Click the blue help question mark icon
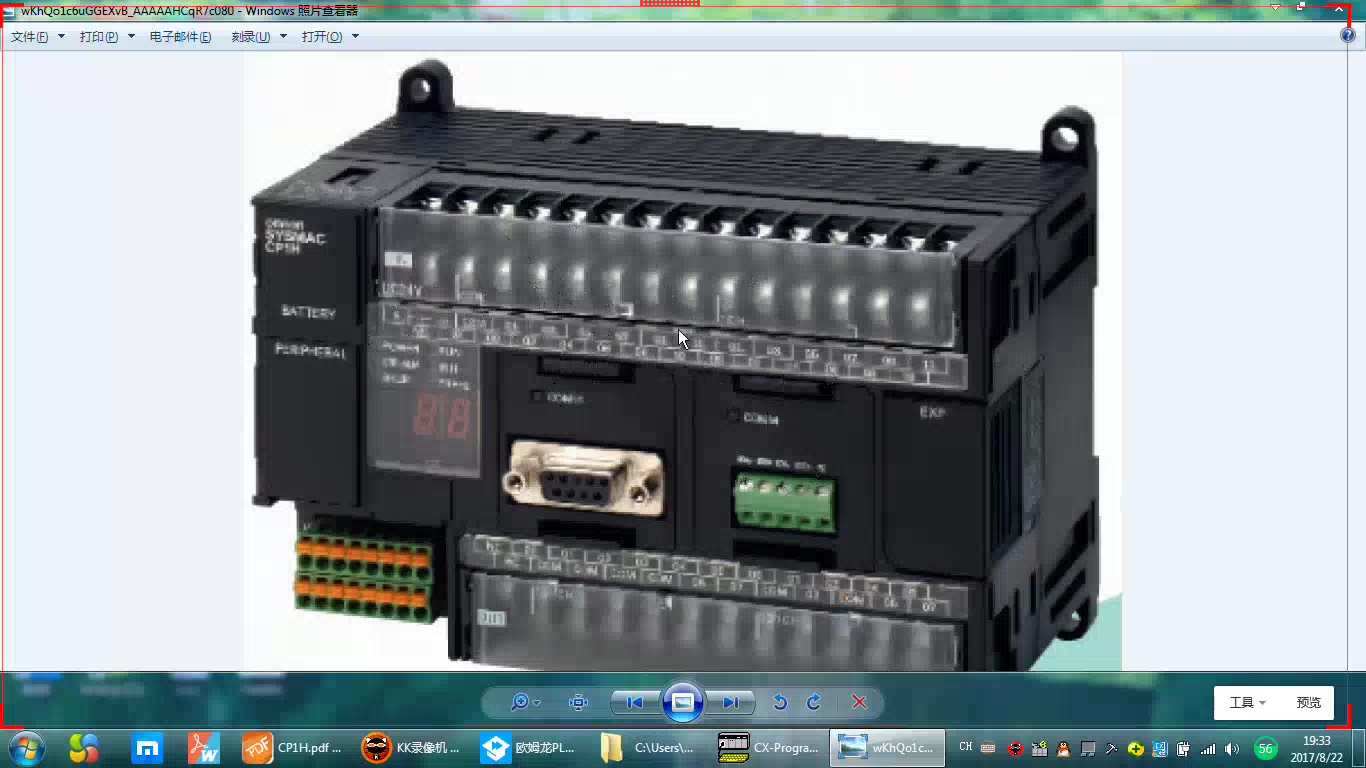This screenshot has width=1366, height=768. (1348, 35)
